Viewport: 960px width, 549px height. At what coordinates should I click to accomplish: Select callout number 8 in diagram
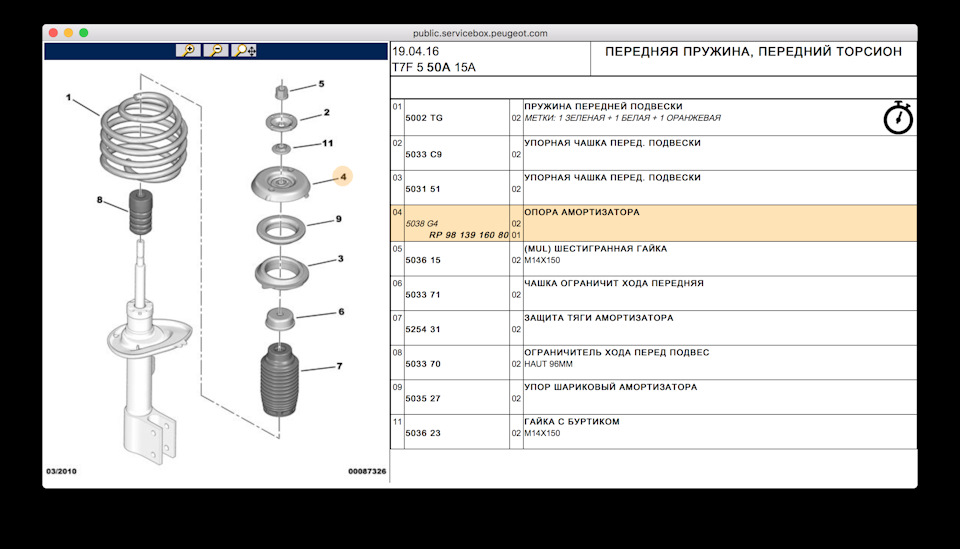(x=100, y=200)
